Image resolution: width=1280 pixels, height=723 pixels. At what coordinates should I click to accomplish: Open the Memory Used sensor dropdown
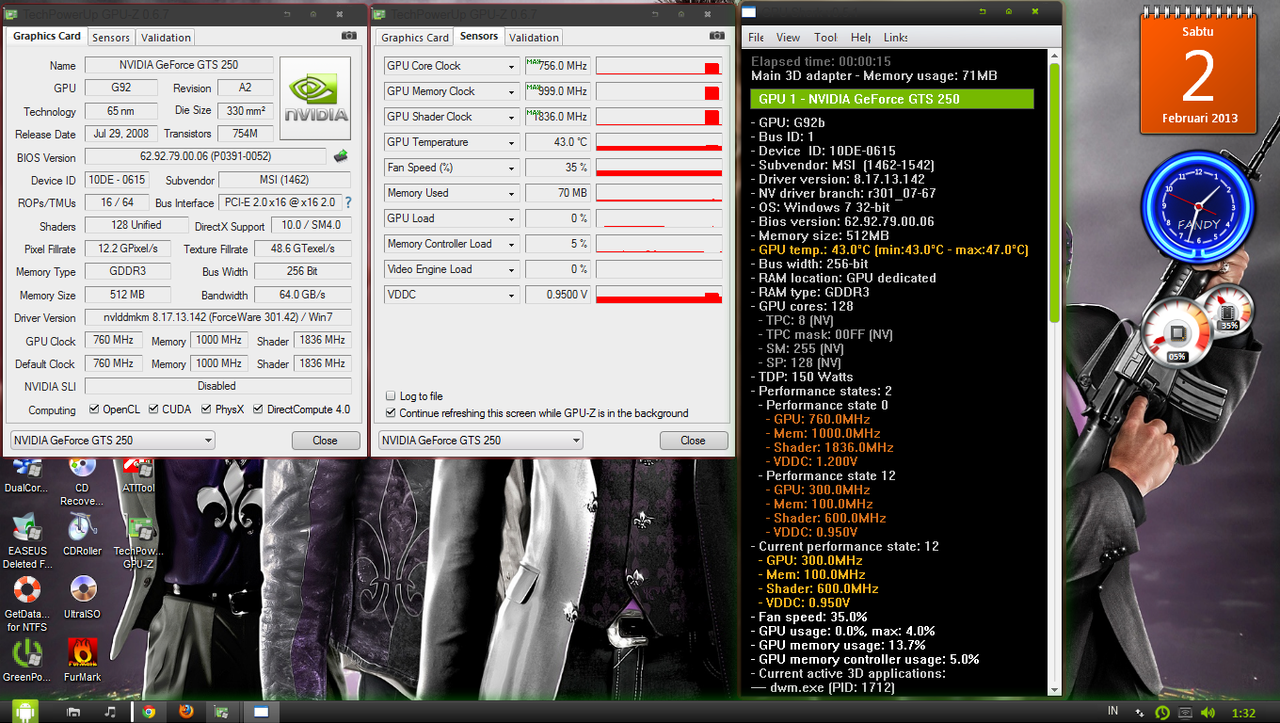(512, 193)
